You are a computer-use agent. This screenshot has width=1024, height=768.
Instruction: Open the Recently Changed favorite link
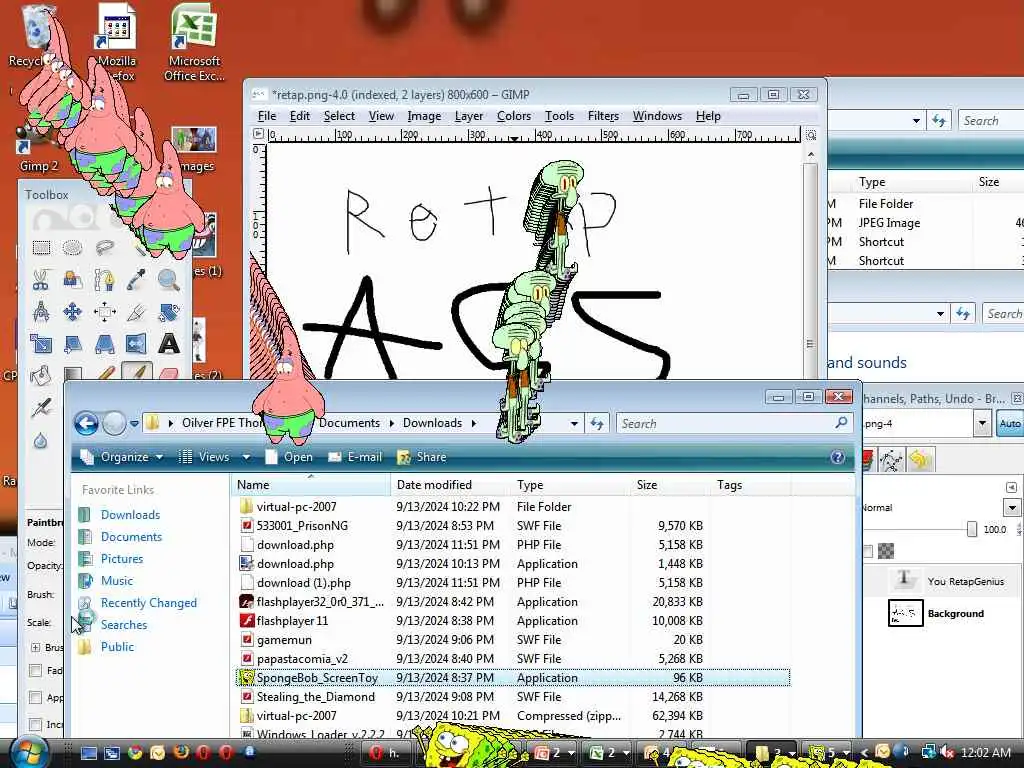148,603
